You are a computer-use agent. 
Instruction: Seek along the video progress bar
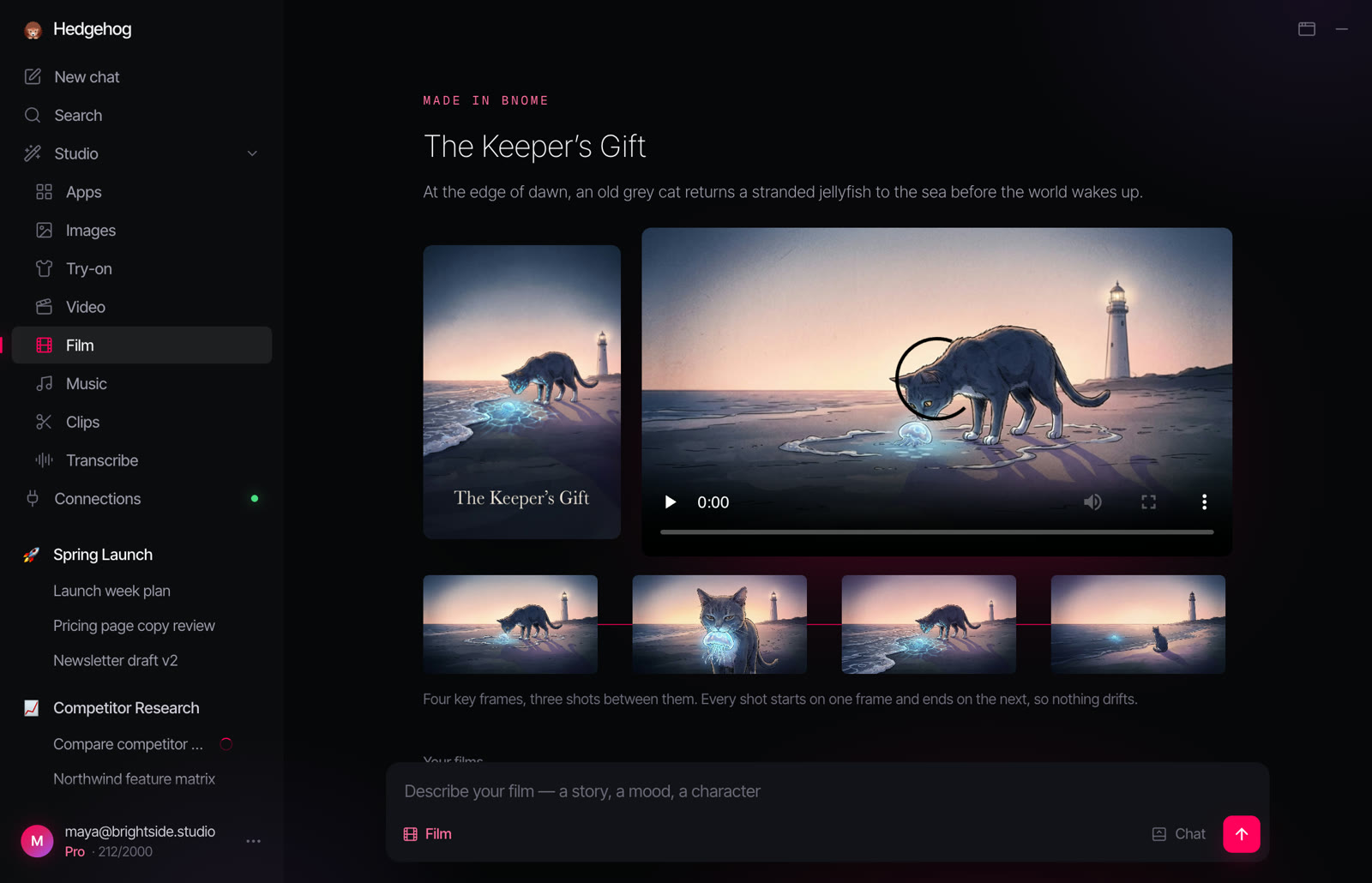tap(936, 532)
